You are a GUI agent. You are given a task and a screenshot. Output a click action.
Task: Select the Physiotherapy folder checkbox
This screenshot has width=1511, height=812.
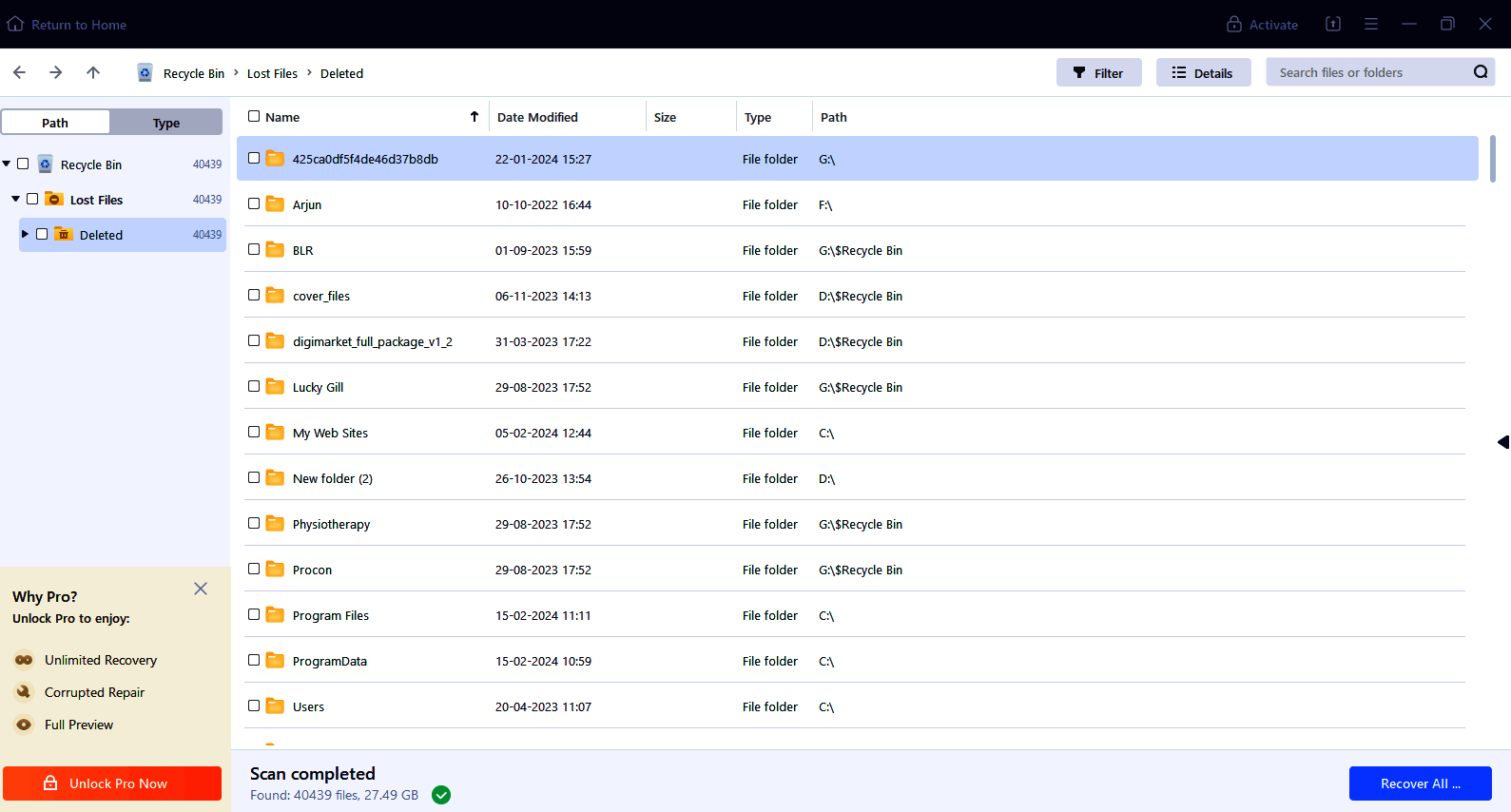tap(254, 524)
